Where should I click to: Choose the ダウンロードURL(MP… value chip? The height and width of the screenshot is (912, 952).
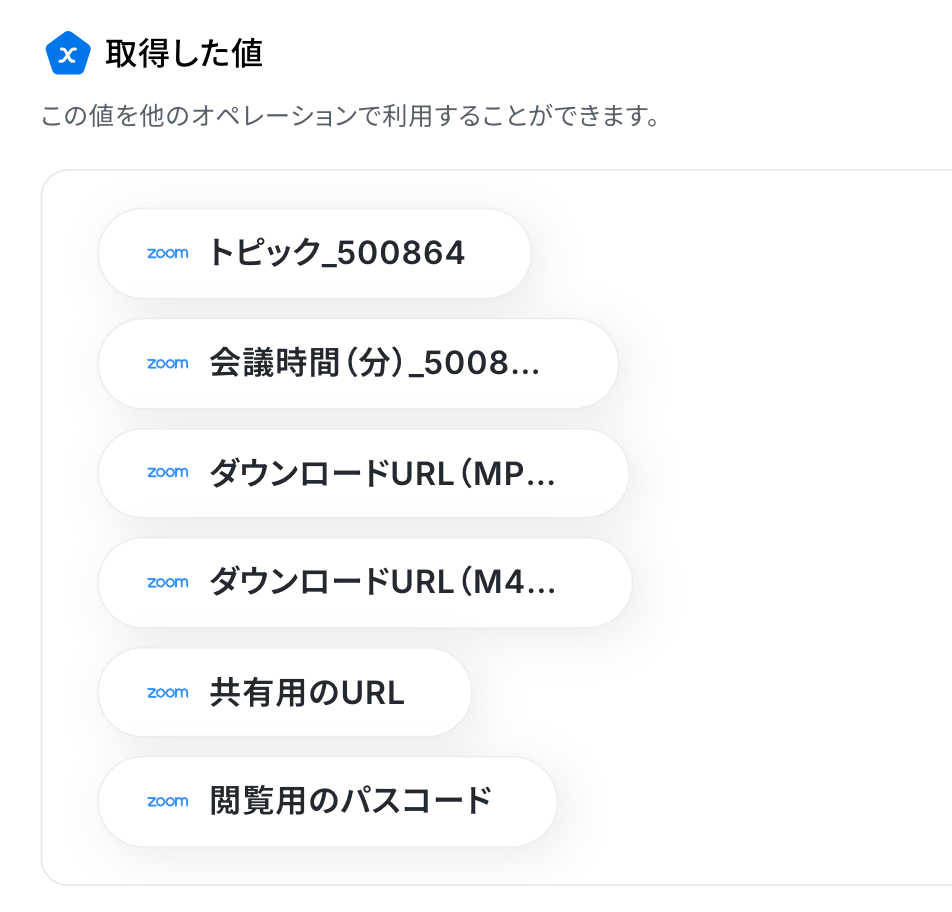click(364, 473)
